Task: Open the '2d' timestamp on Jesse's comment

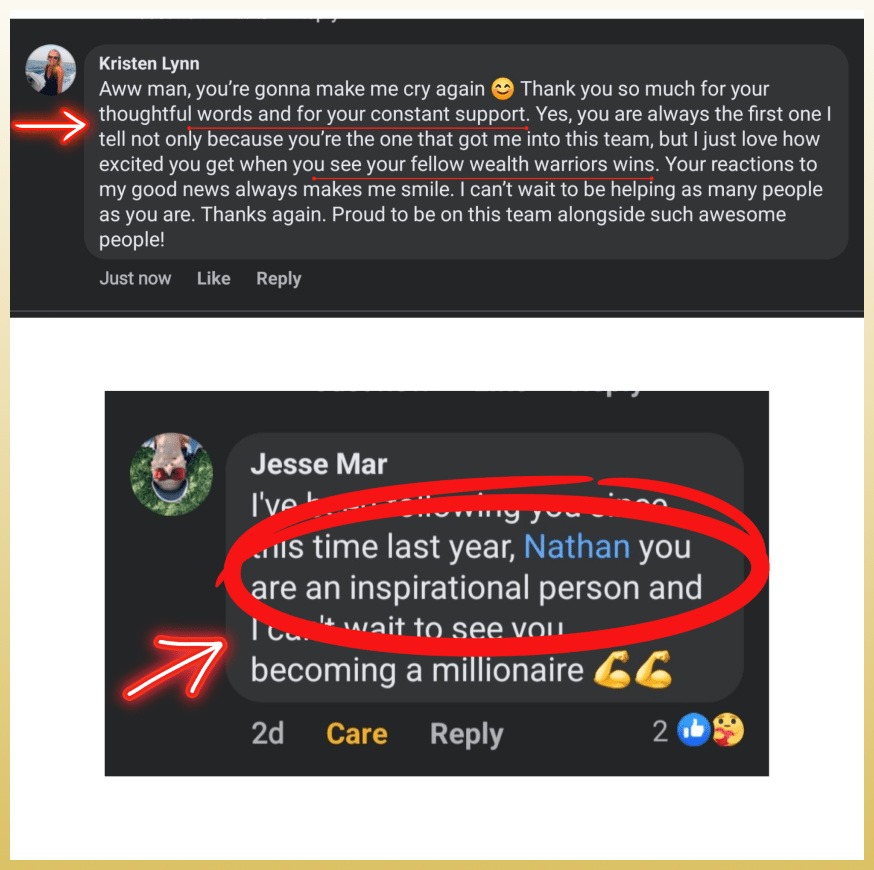Action: 268,733
